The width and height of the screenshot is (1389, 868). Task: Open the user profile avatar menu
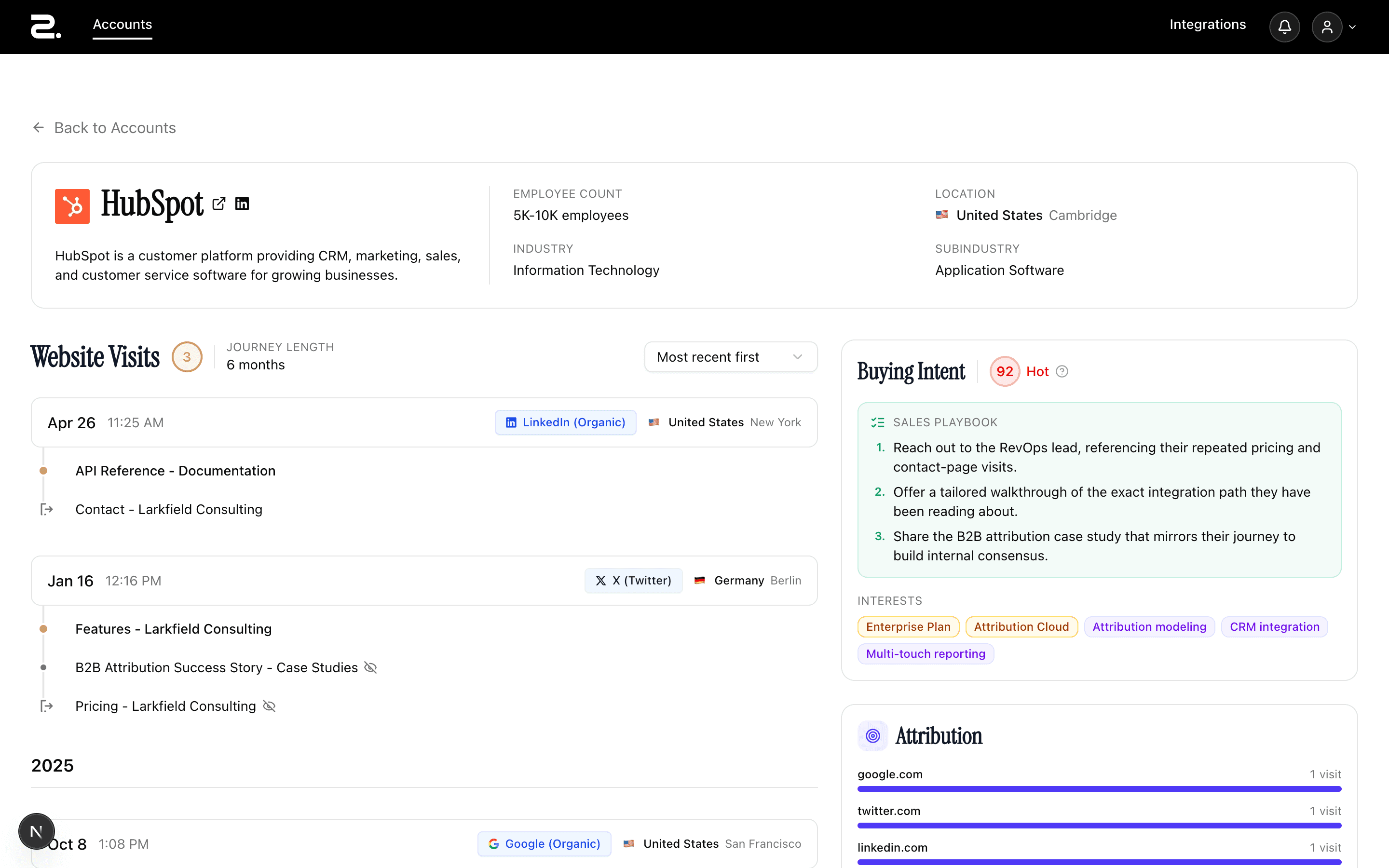click(x=1326, y=27)
